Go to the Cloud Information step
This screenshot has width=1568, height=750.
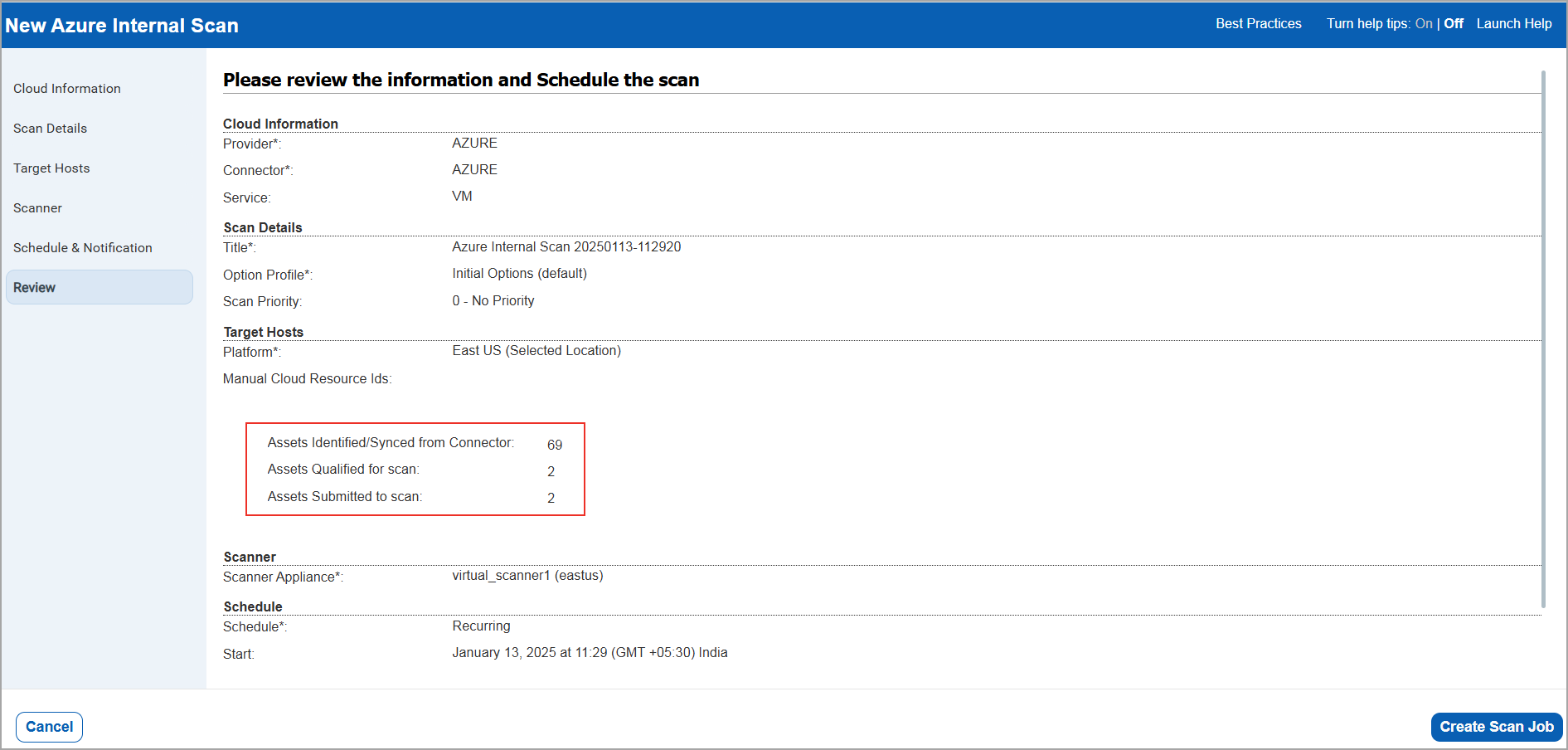coord(66,88)
